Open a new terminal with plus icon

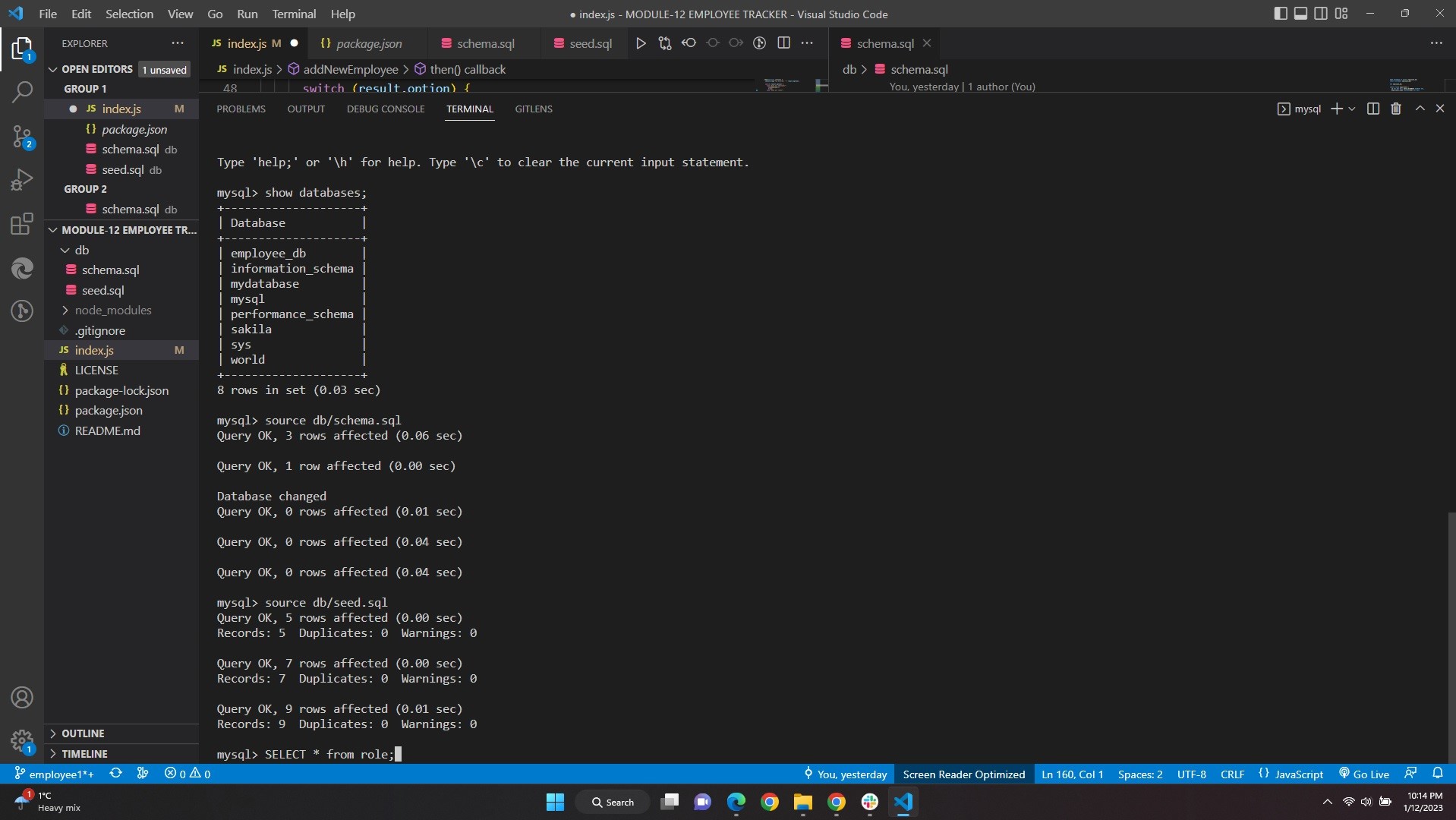click(1337, 109)
